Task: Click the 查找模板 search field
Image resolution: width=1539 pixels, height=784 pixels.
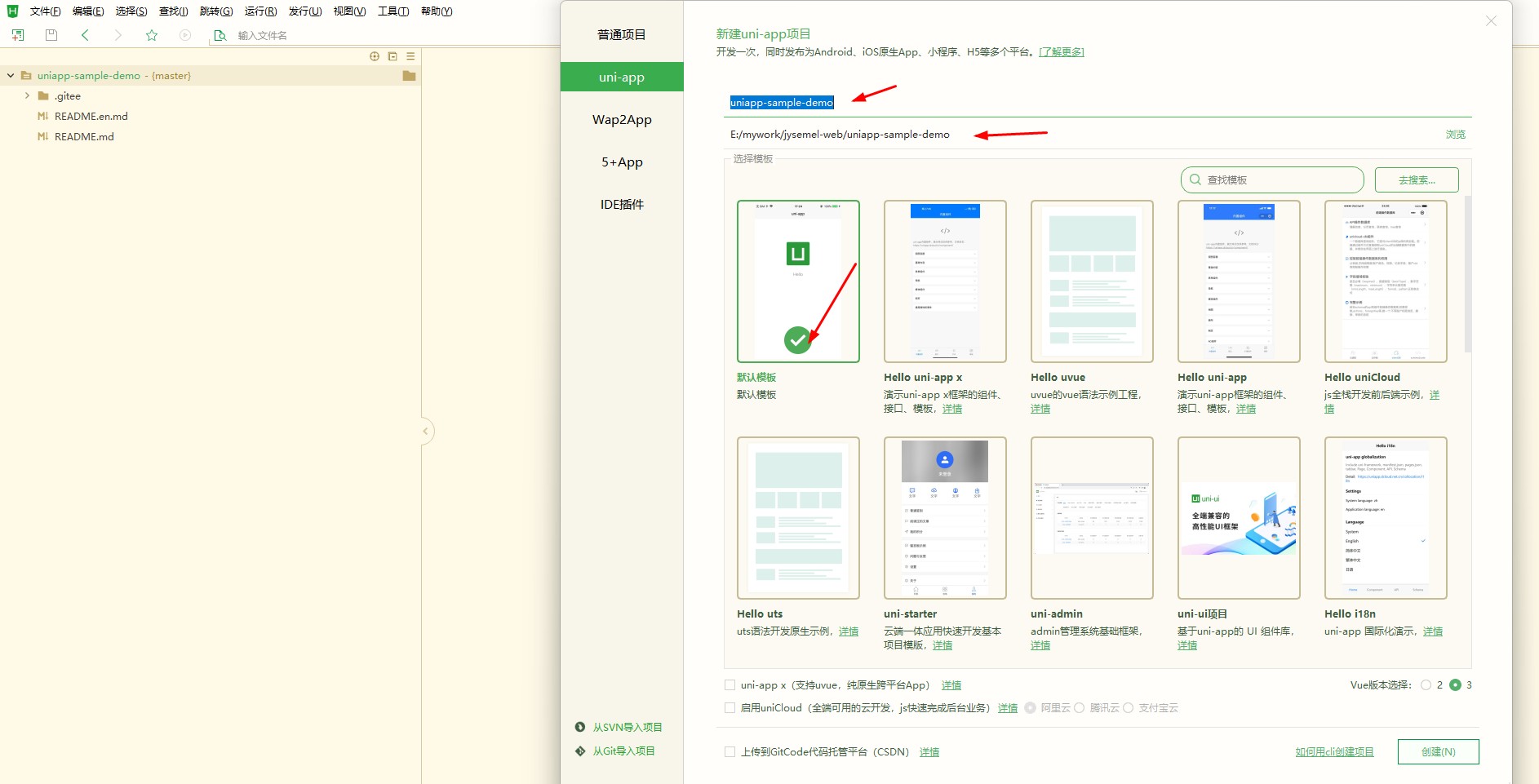Action: coord(1272,179)
